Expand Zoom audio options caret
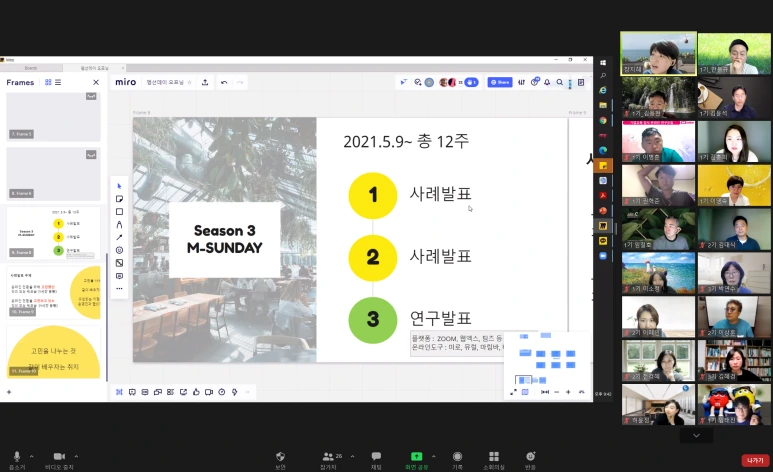 point(32,456)
